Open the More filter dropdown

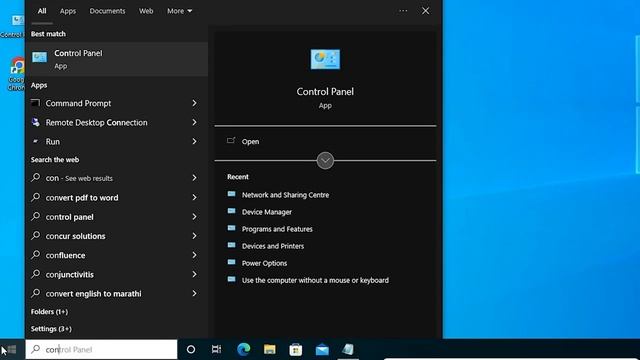click(x=180, y=11)
